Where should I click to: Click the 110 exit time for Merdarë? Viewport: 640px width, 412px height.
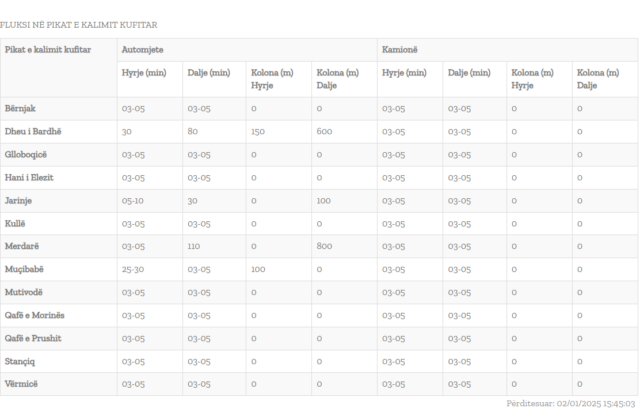(194, 246)
